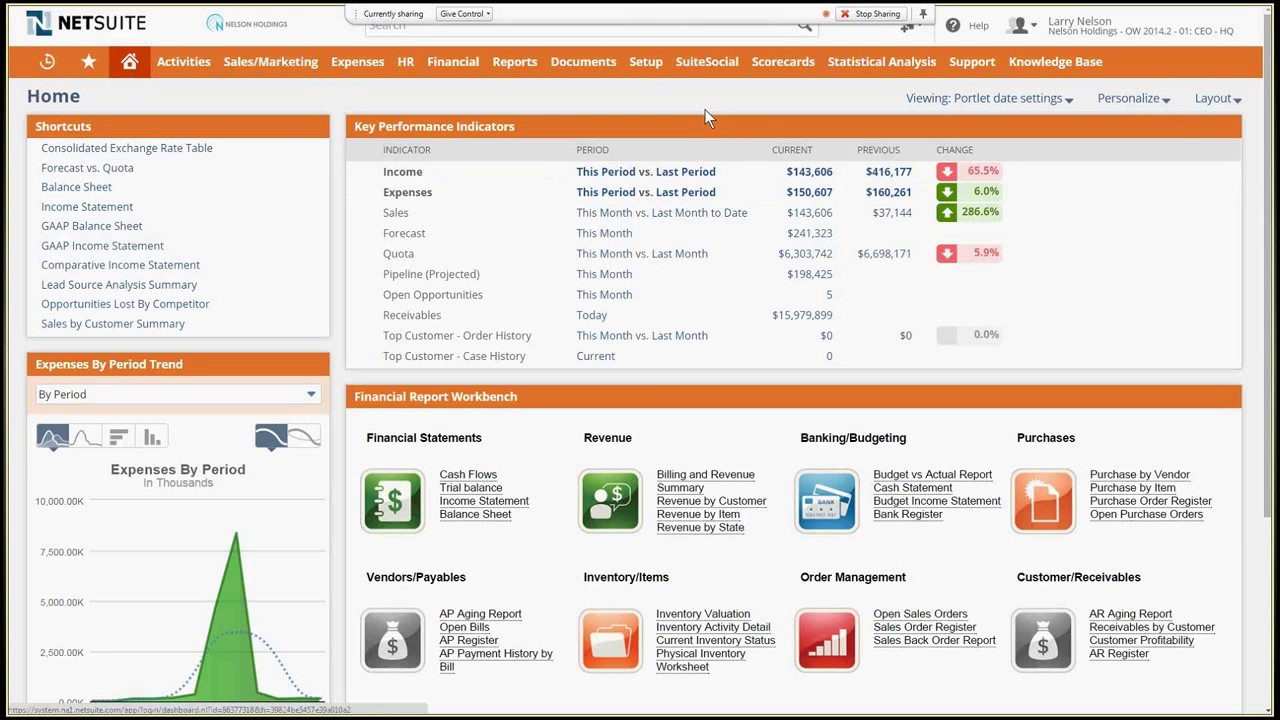
Task: Click the search magnifier icon
Action: (x=805, y=26)
